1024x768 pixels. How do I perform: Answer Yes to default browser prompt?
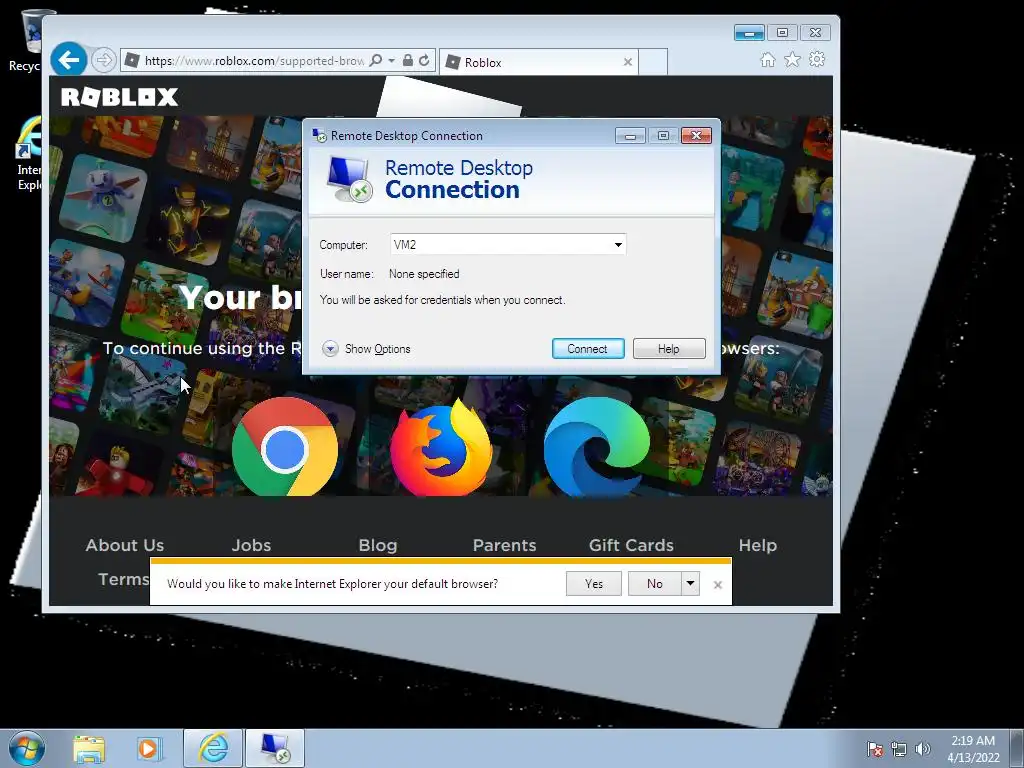(594, 584)
